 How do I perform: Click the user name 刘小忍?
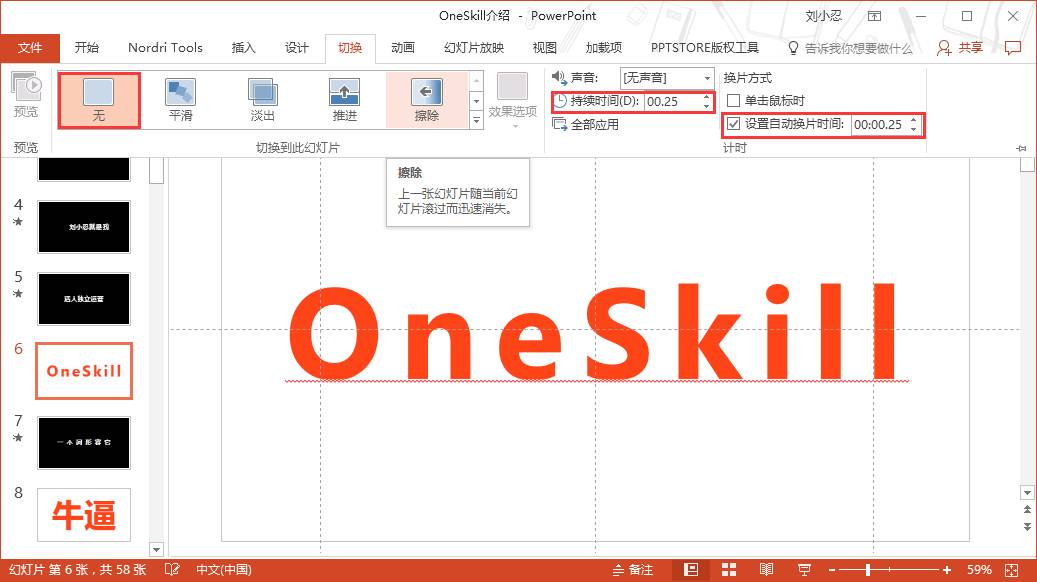pos(823,16)
